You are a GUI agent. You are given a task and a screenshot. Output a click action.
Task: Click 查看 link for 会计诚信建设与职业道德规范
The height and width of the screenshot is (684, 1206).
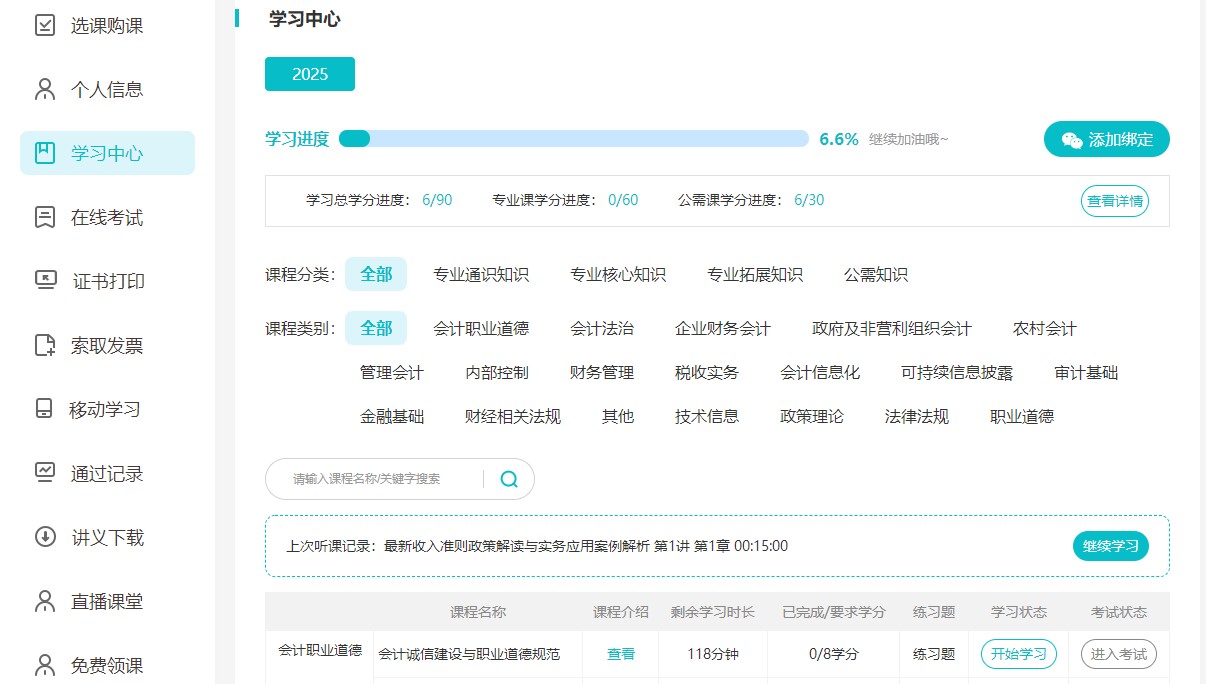point(621,654)
